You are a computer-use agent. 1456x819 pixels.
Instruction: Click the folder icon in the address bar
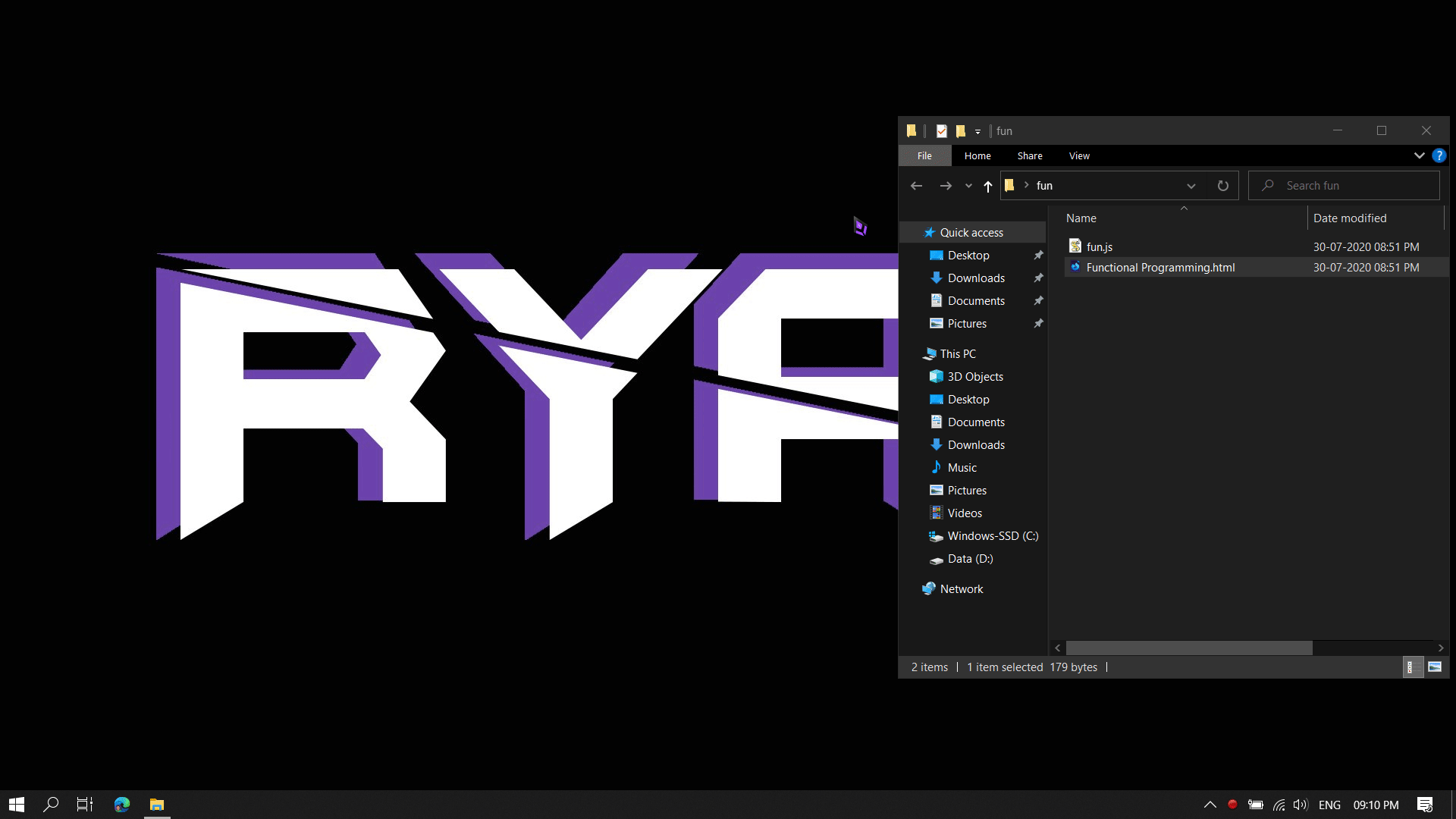click(x=1009, y=185)
